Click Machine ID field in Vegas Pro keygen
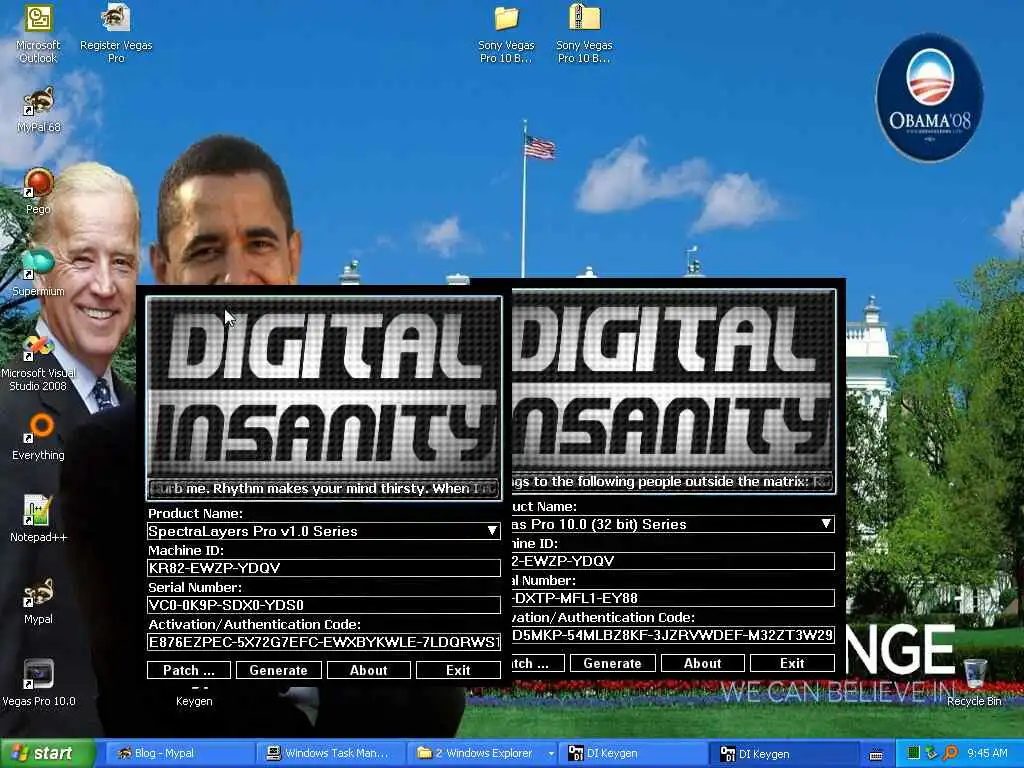Viewport: 1024px width, 768px height. pos(673,560)
